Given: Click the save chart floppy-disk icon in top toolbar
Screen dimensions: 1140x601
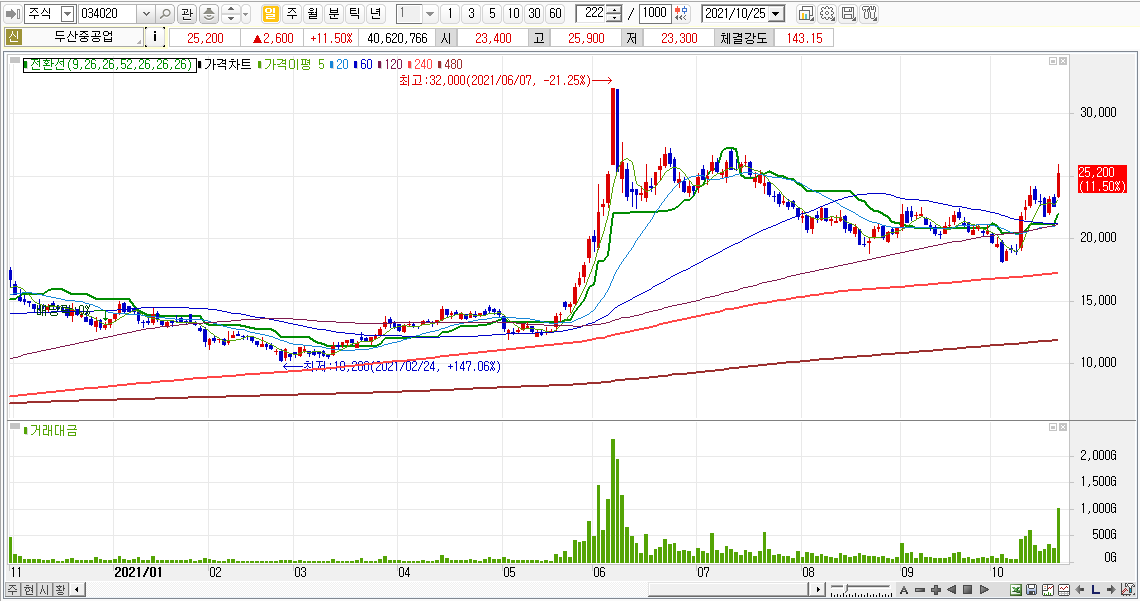Looking at the screenshot, I should (848, 13).
